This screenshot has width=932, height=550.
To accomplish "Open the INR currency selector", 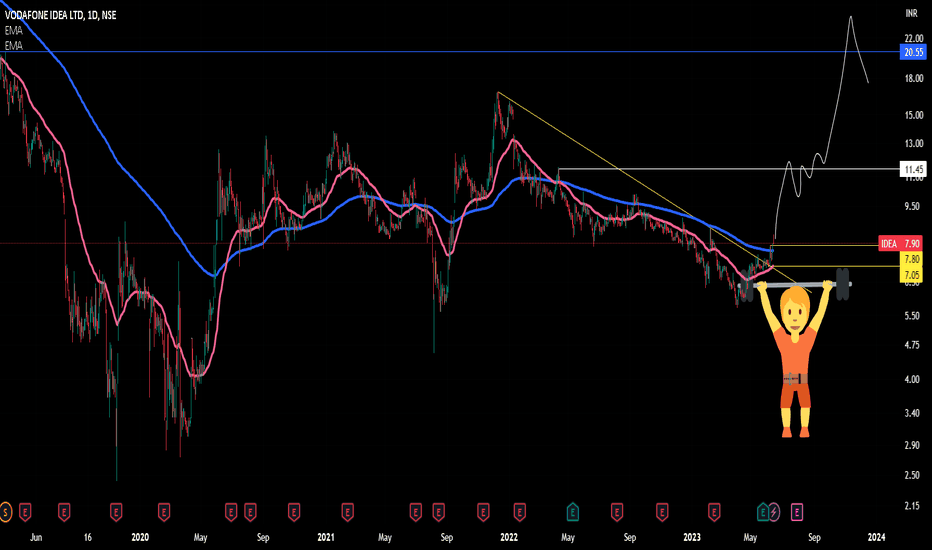I will click(911, 13).
